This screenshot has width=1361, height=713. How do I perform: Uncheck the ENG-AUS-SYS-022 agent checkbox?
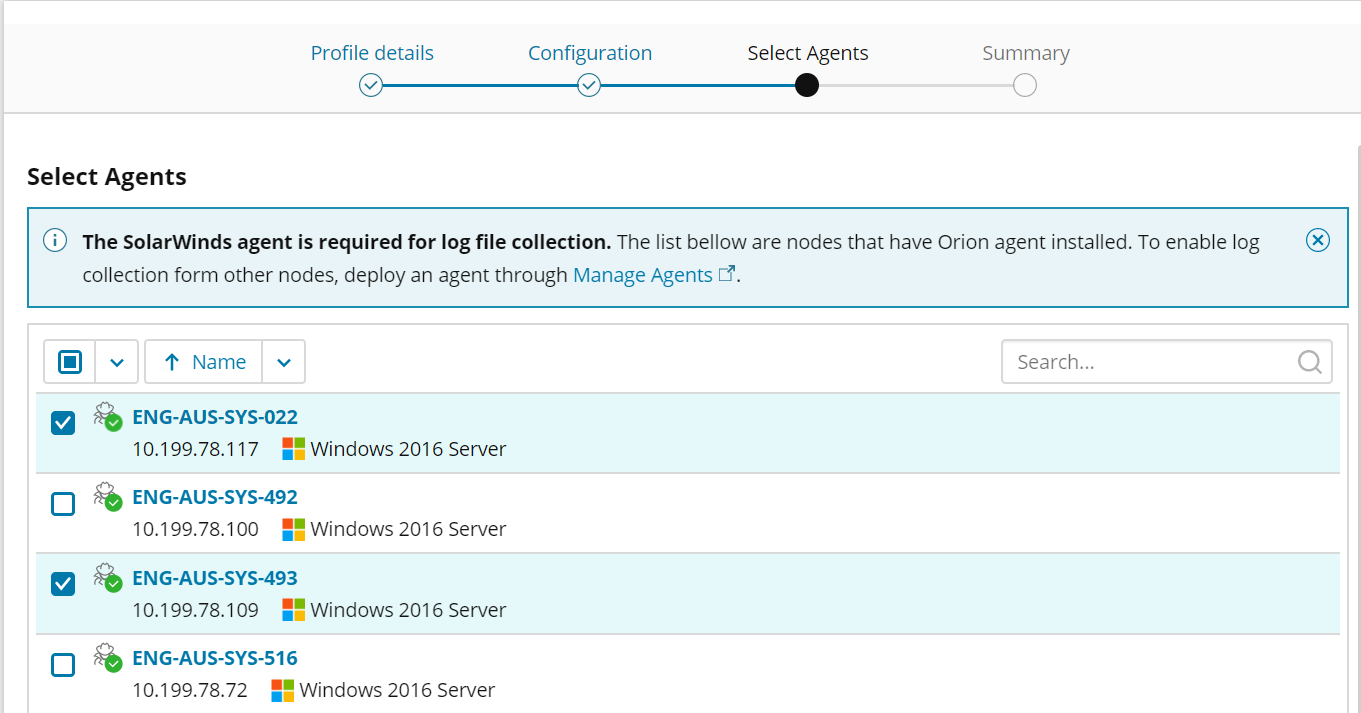click(63, 423)
